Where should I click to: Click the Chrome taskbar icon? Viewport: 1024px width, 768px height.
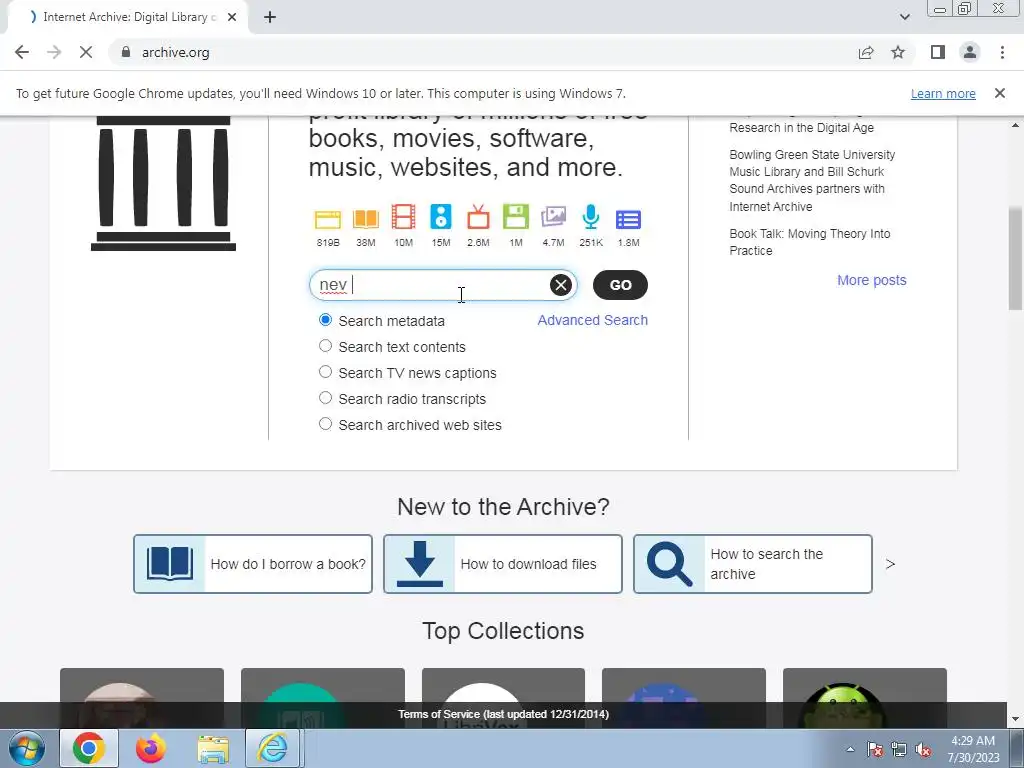(89, 748)
